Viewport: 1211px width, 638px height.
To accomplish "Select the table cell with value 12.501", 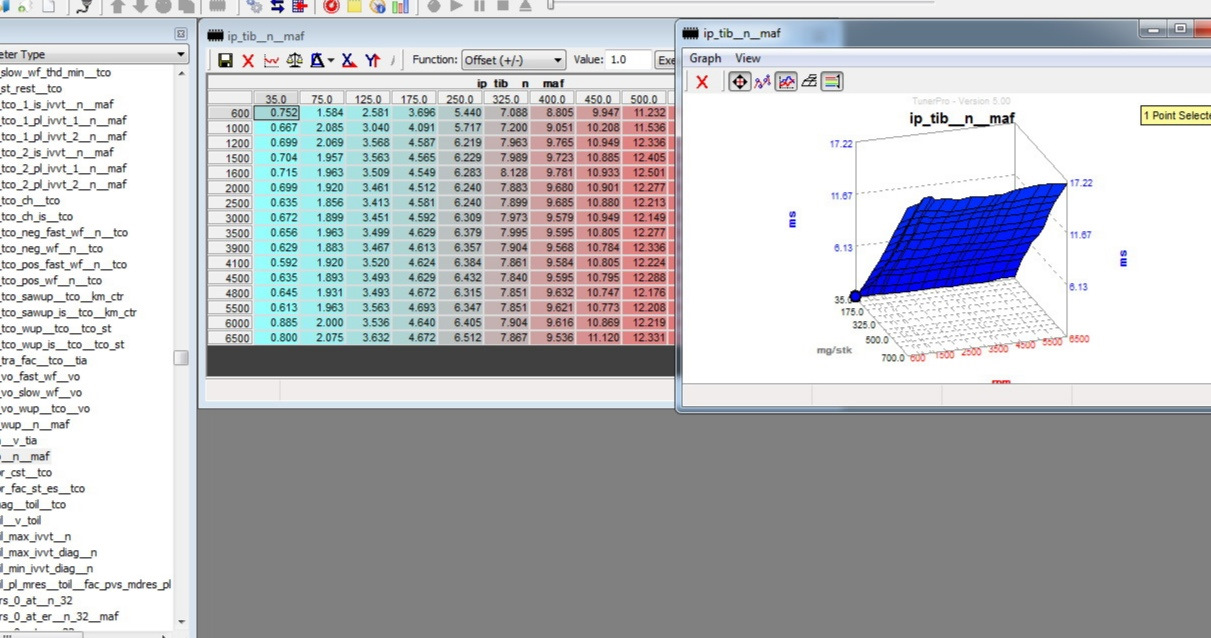I will (x=645, y=173).
